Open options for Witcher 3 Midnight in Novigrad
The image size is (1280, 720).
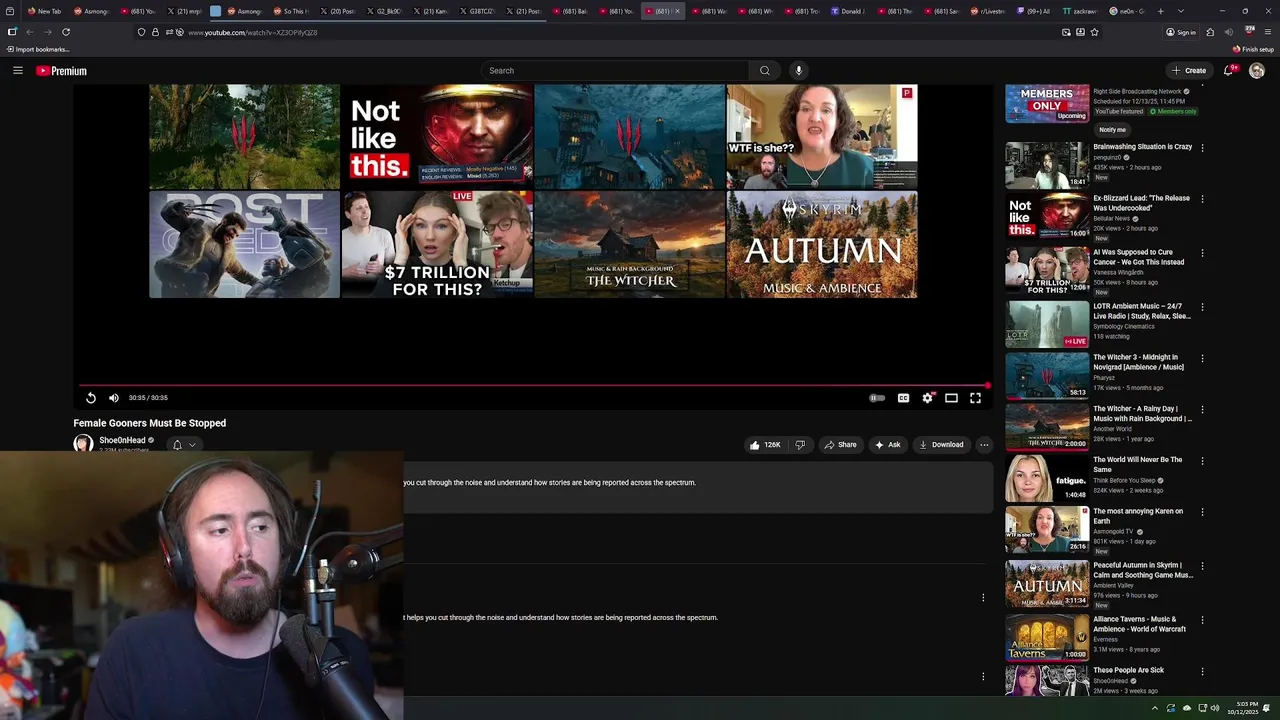tap(1202, 358)
